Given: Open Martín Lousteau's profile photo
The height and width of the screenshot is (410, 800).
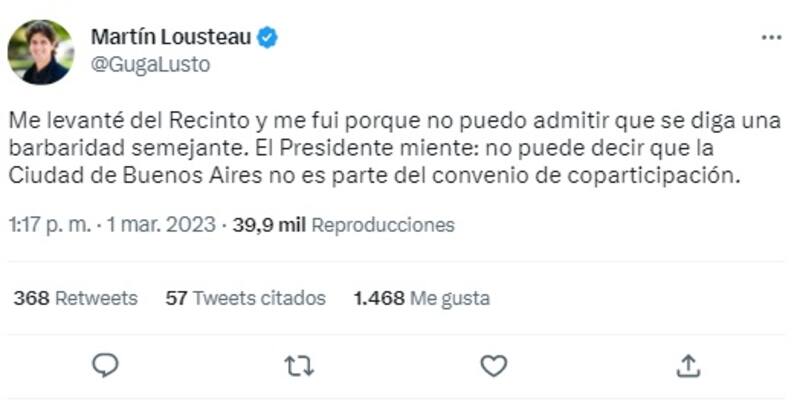Looking at the screenshot, I should click(41, 51).
